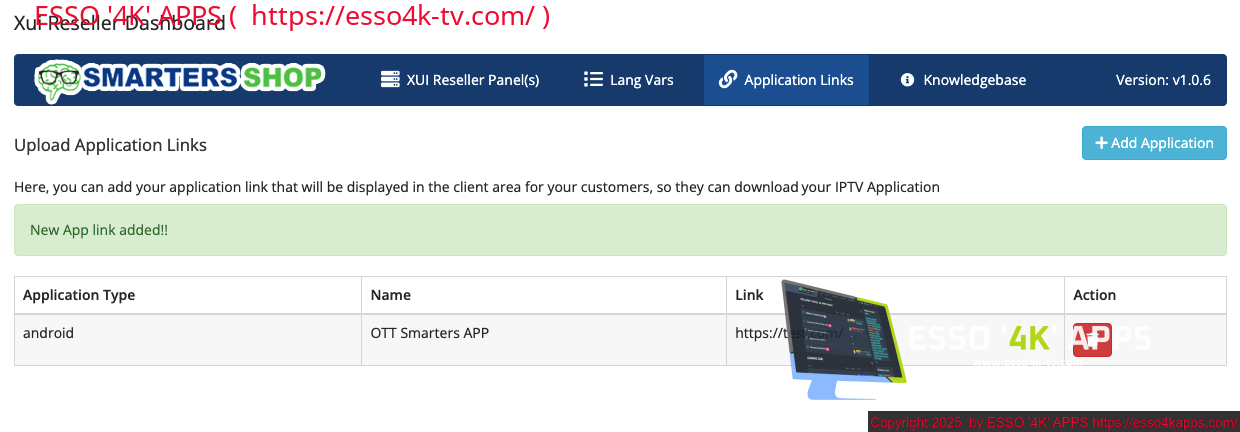Click the server icon beside XUI Reseller Panel(s)
This screenshot has width=1240, height=432.
[390, 80]
